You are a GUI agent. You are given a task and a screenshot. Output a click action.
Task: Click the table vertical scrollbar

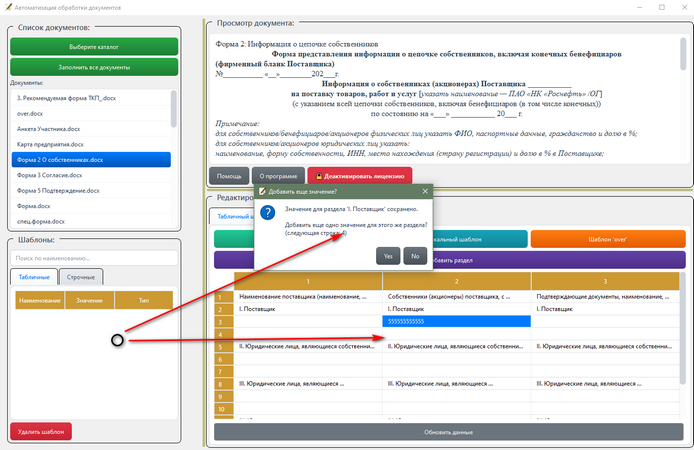[683, 327]
